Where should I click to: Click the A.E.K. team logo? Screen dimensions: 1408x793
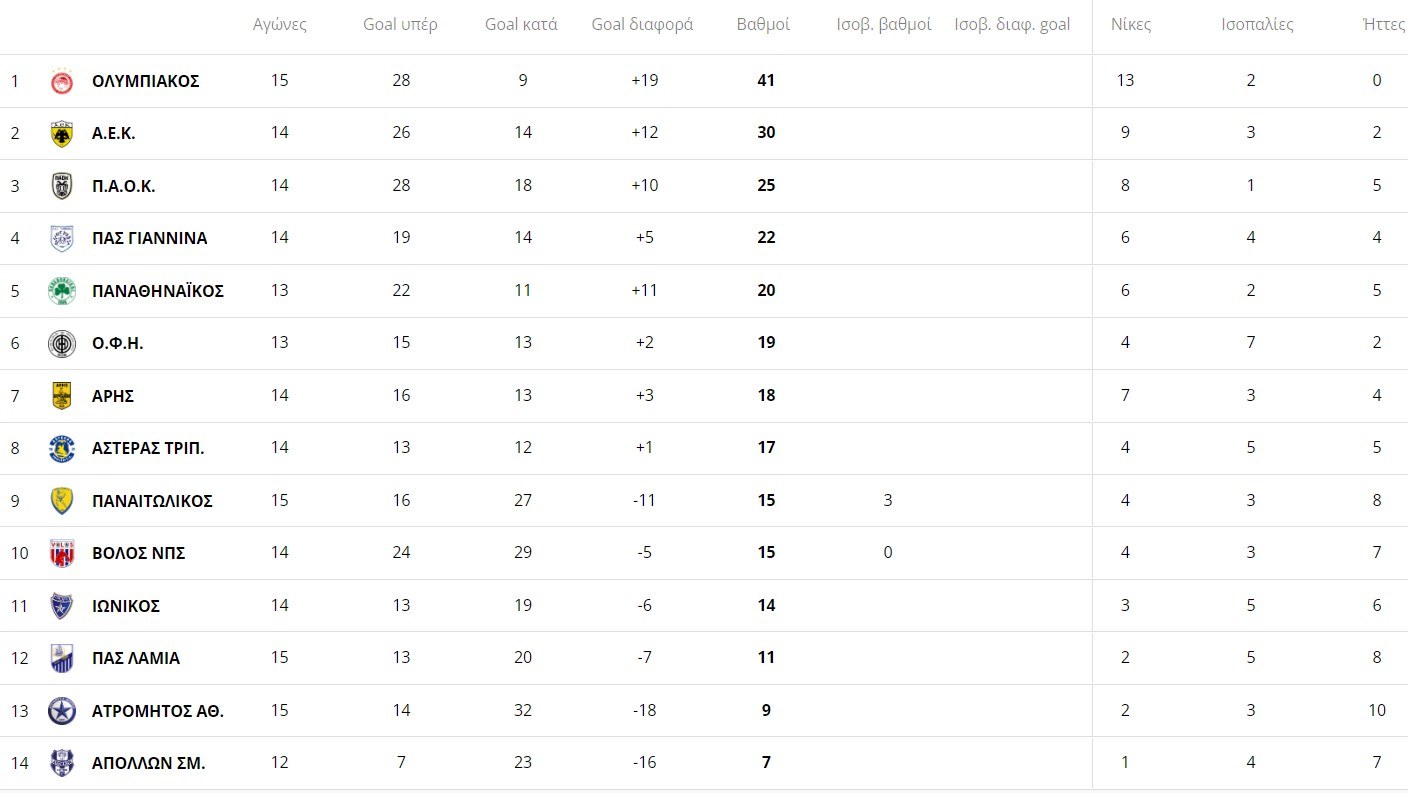coord(62,133)
